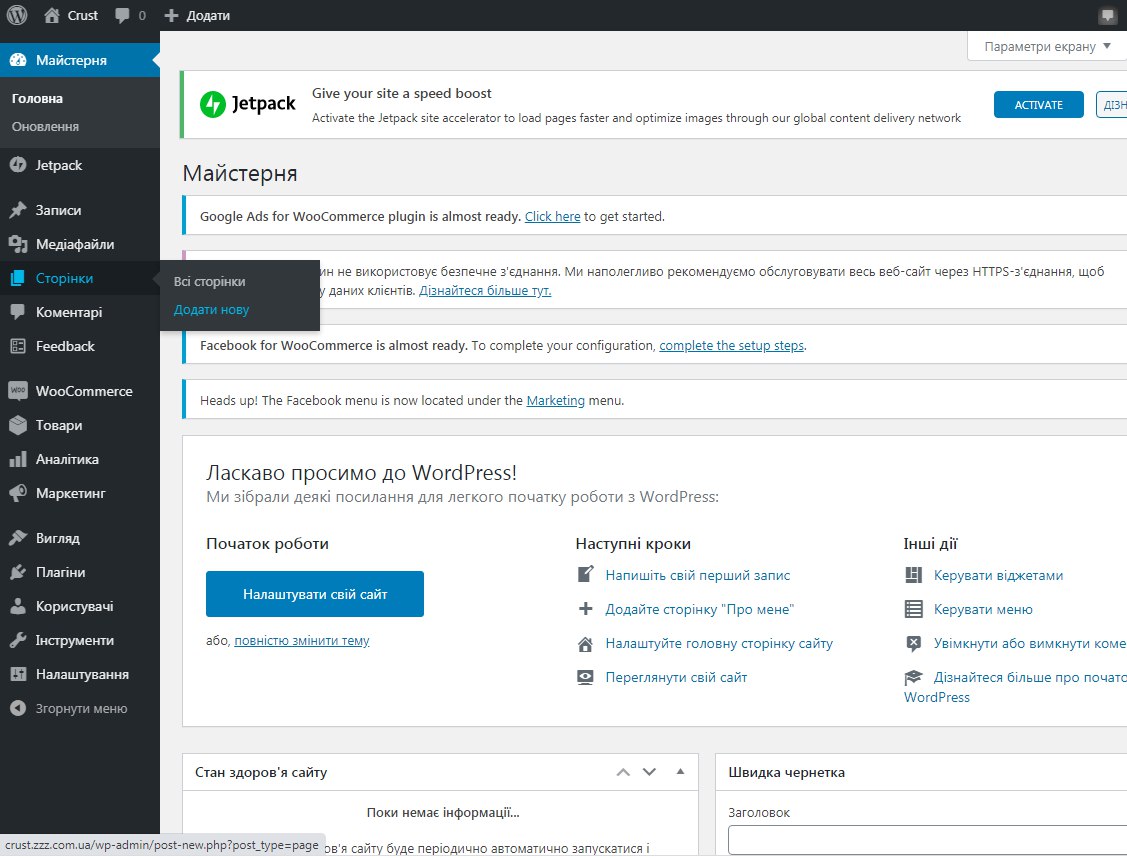Click the Маркетинг megaphone icon
This screenshot has height=858, width=1127.
(x=18, y=493)
